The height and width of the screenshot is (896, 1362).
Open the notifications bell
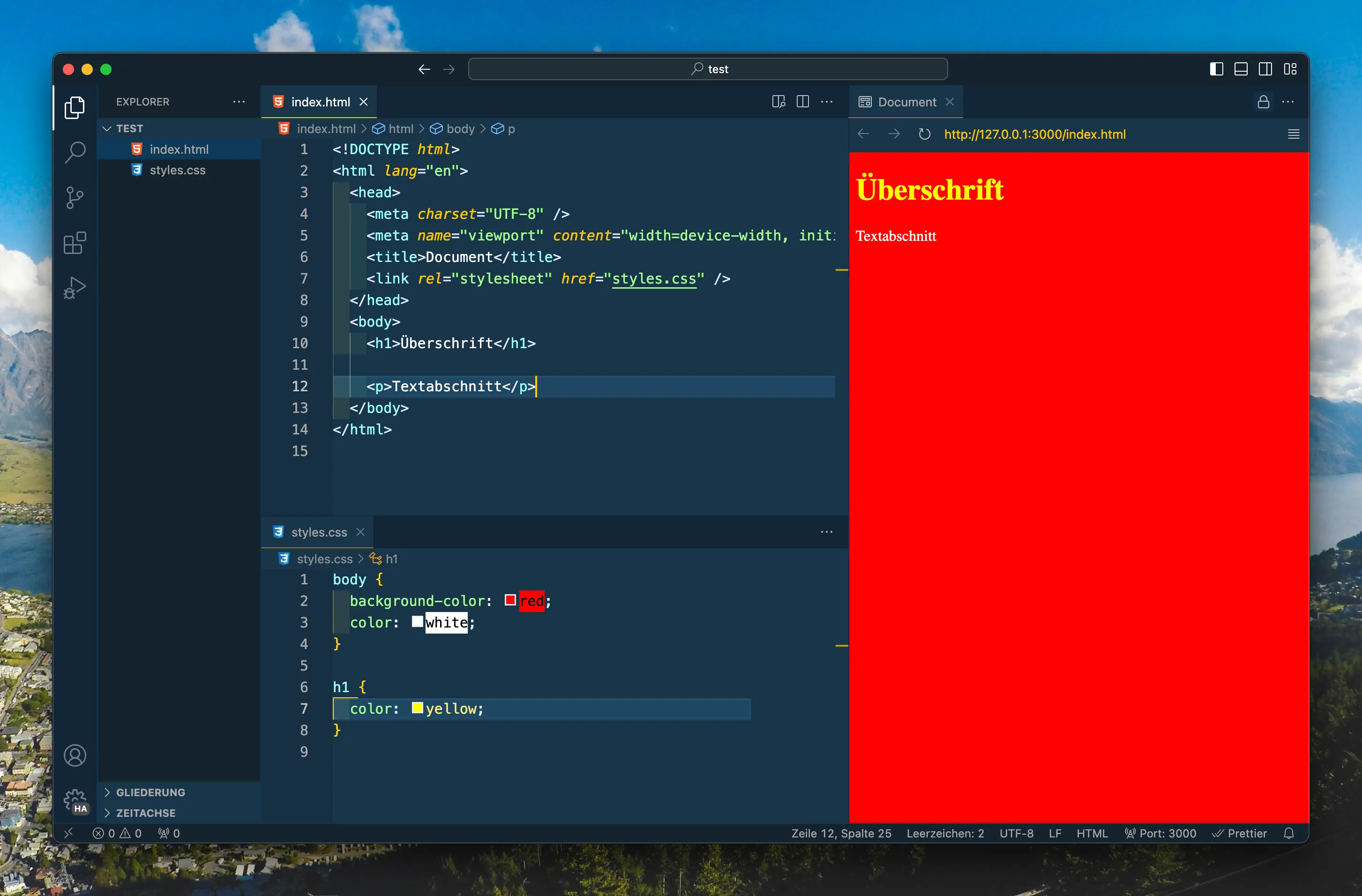point(1289,833)
